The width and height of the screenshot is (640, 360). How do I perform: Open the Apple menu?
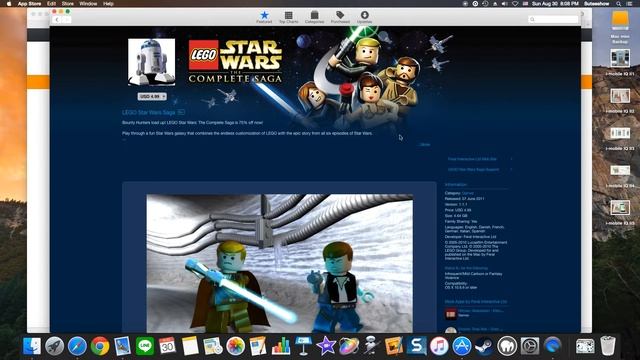(x=9, y=4)
